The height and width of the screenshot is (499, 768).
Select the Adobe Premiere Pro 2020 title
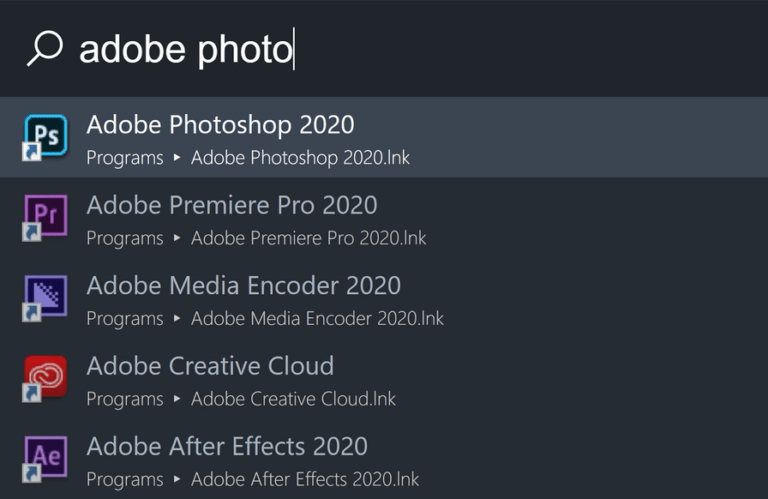(232, 205)
